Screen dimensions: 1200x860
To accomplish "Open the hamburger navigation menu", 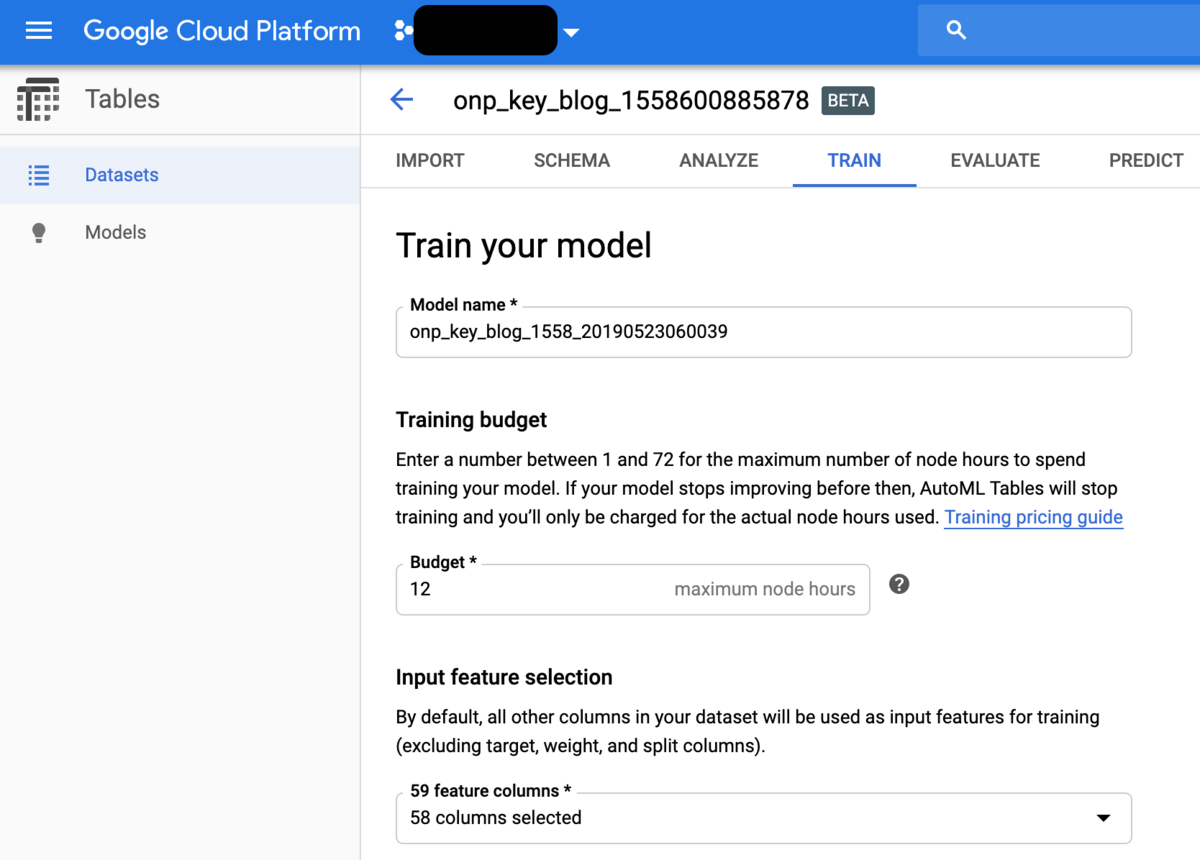I will (39, 31).
